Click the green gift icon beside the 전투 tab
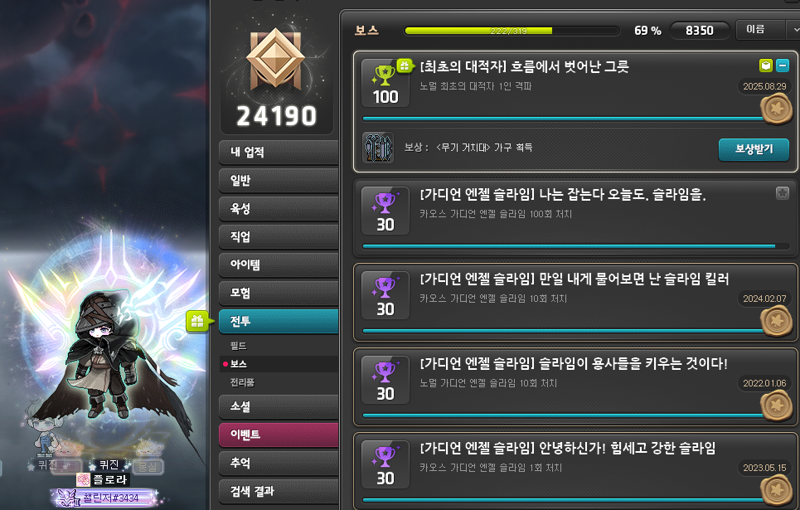 [197, 321]
